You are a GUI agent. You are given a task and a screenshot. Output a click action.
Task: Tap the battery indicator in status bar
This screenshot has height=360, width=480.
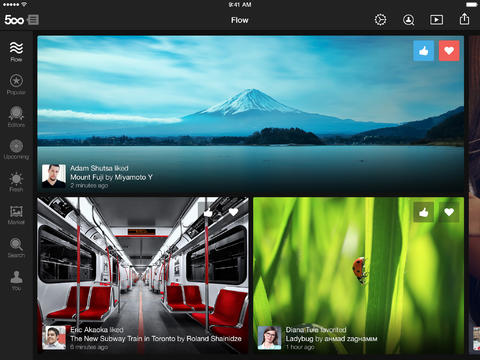pyautogui.click(x=471, y=4)
